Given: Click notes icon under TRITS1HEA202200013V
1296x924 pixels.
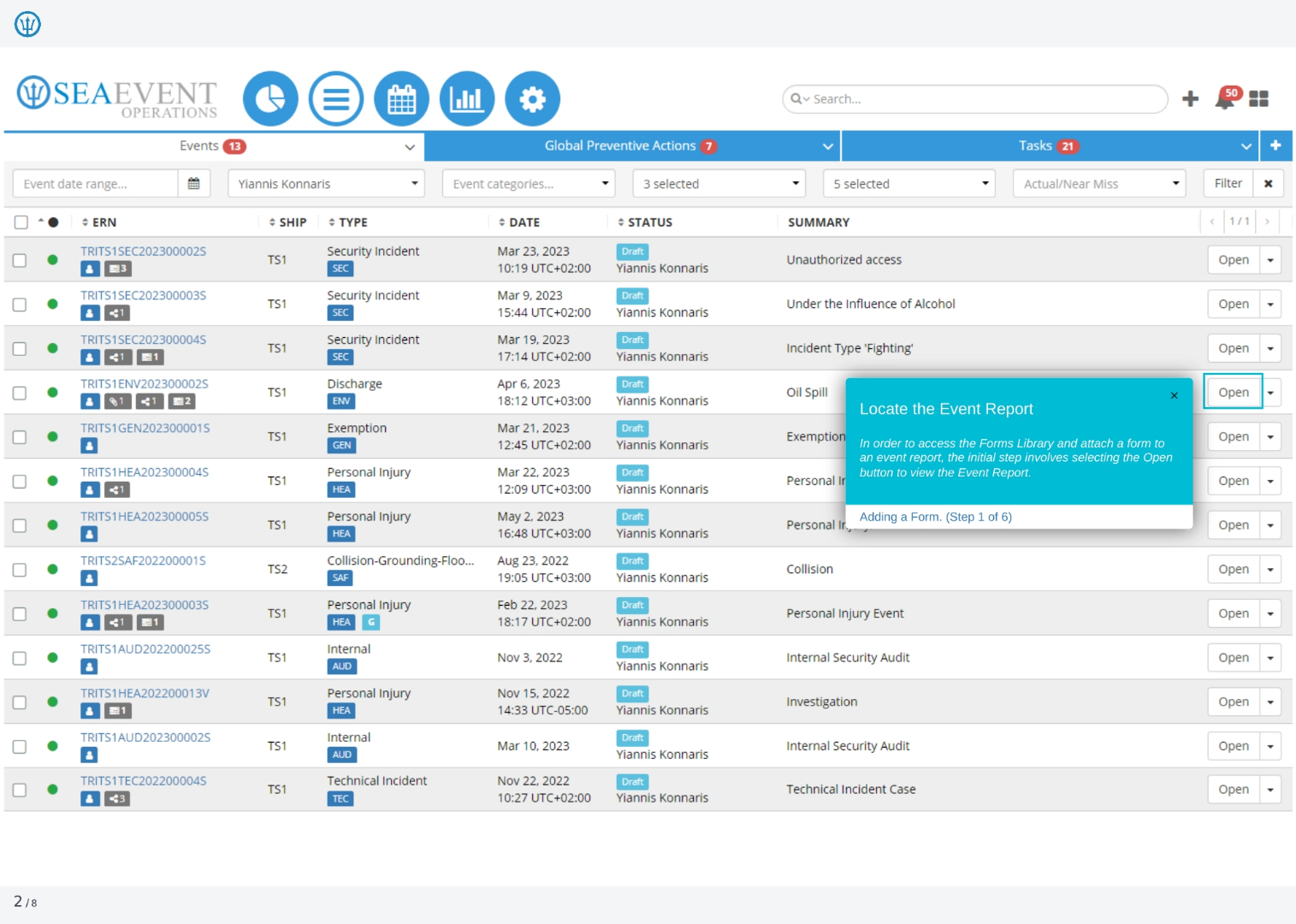Looking at the screenshot, I should click(118, 711).
